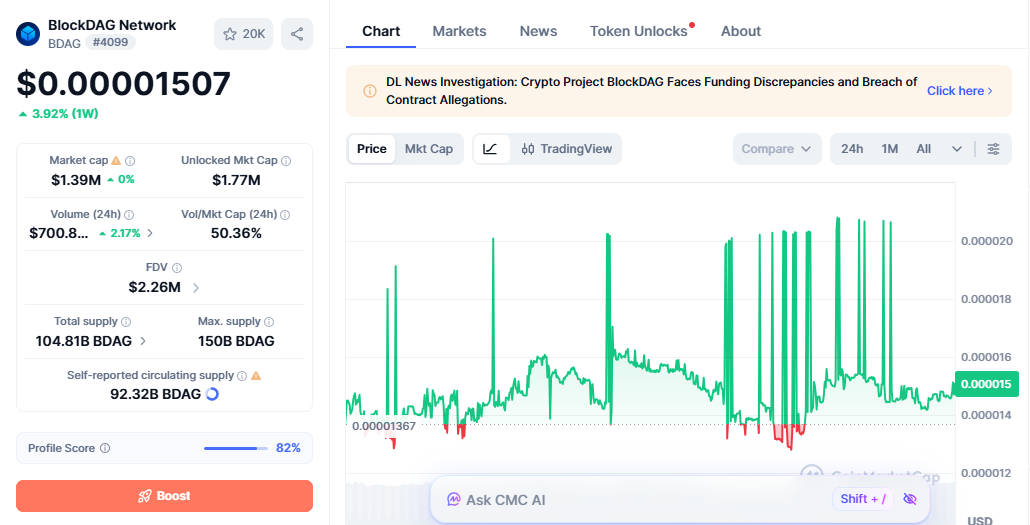Open the Total supply info icon

tap(126, 321)
